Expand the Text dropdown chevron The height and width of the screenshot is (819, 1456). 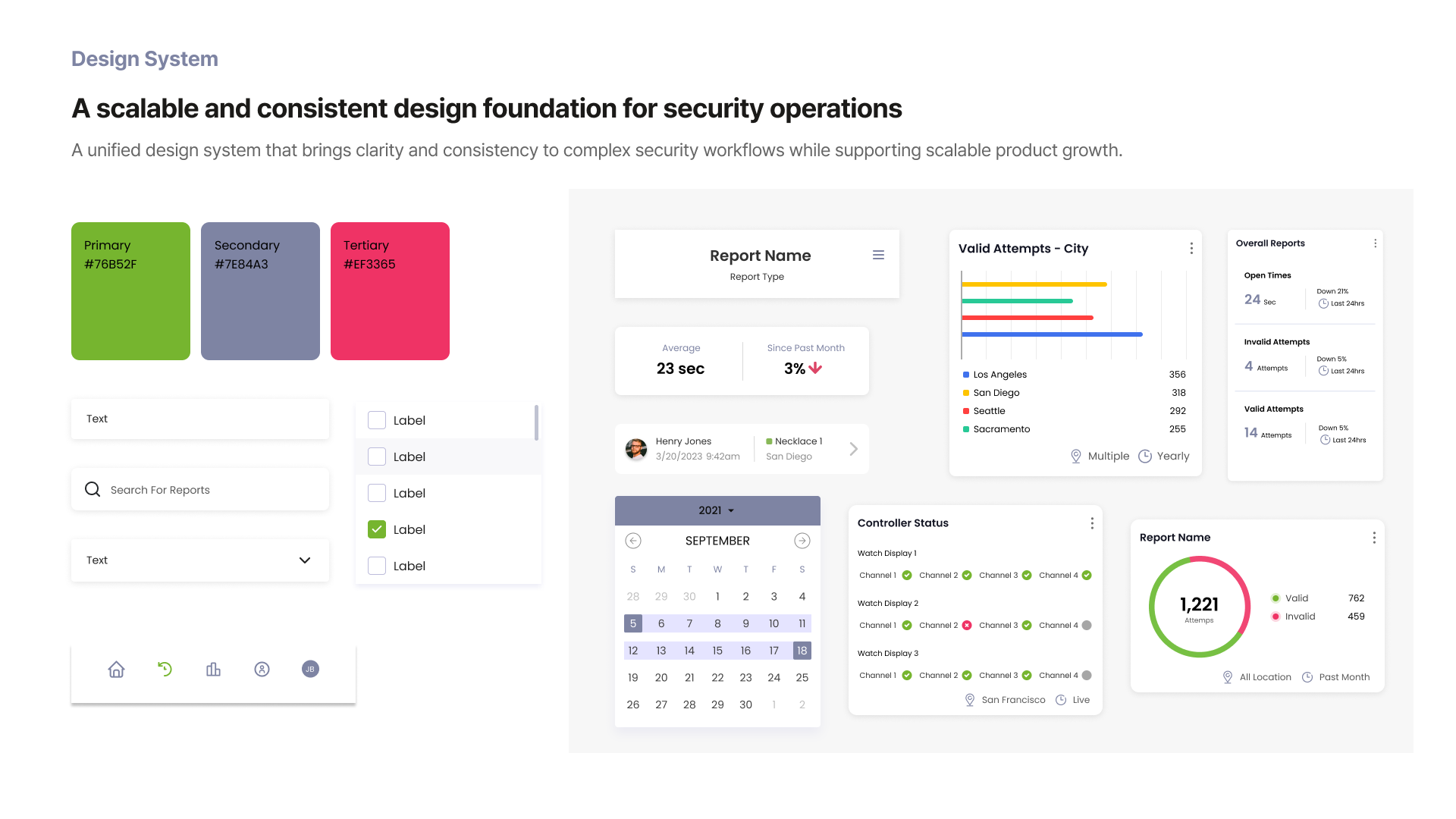coord(305,560)
